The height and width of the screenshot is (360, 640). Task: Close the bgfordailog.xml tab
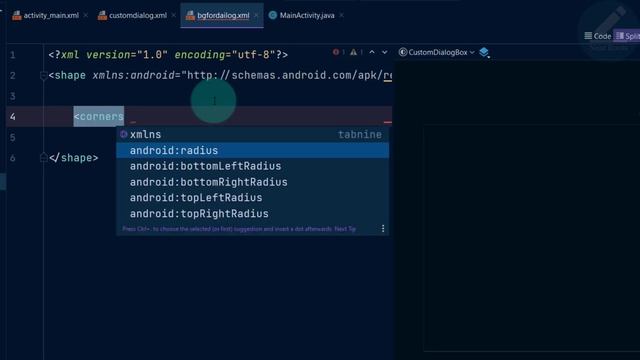(x=256, y=16)
